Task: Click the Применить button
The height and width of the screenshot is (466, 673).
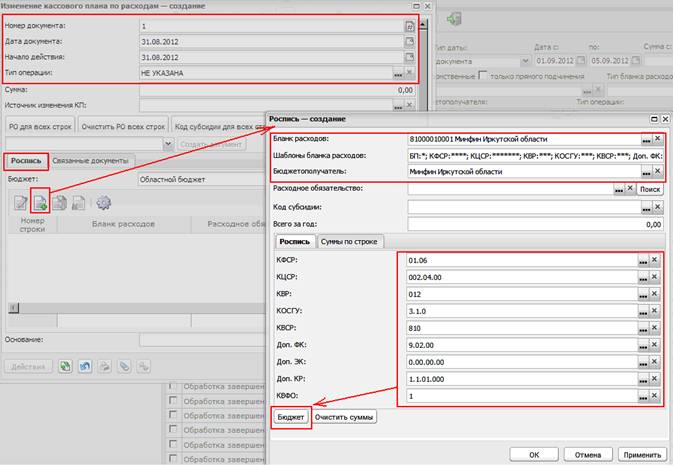Action: click(642, 454)
